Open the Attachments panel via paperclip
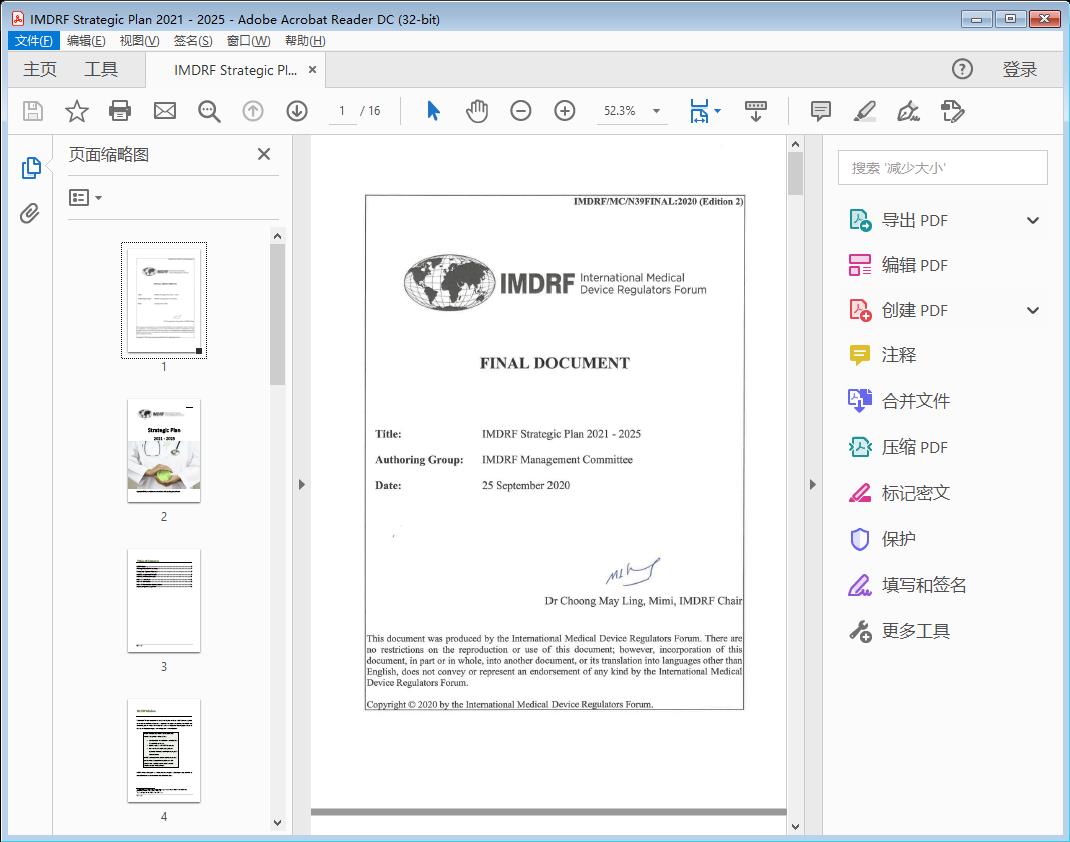Screen dimensions: 1070x842 coord(31,210)
